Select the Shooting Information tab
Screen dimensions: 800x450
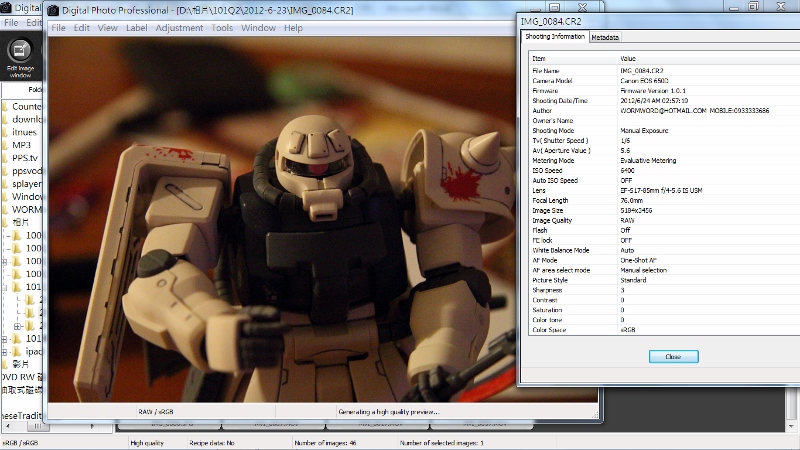[555, 37]
